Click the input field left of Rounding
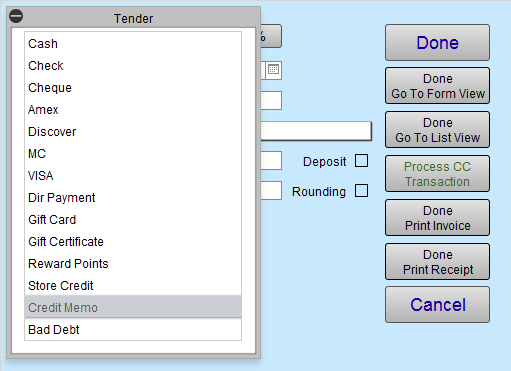This screenshot has height=371, width=511. point(271,191)
